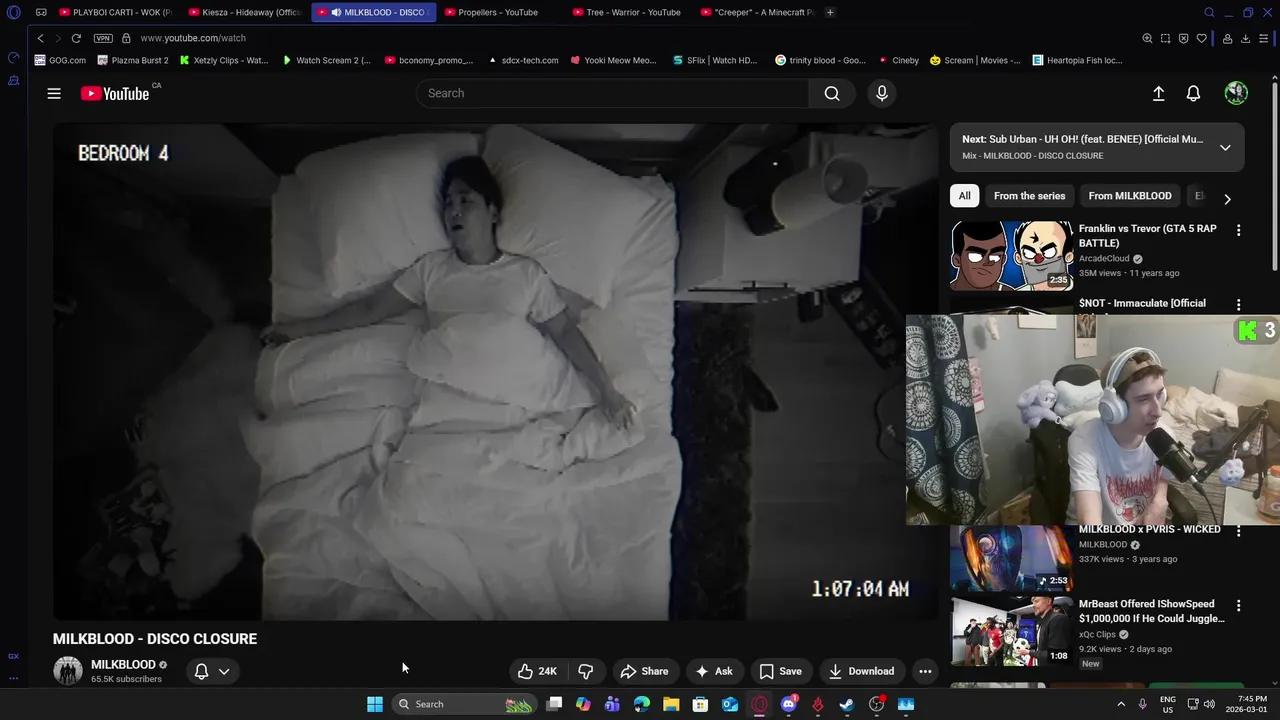Open Steam from the taskbar
Image resolution: width=1280 pixels, height=720 pixels.
click(847, 704)
